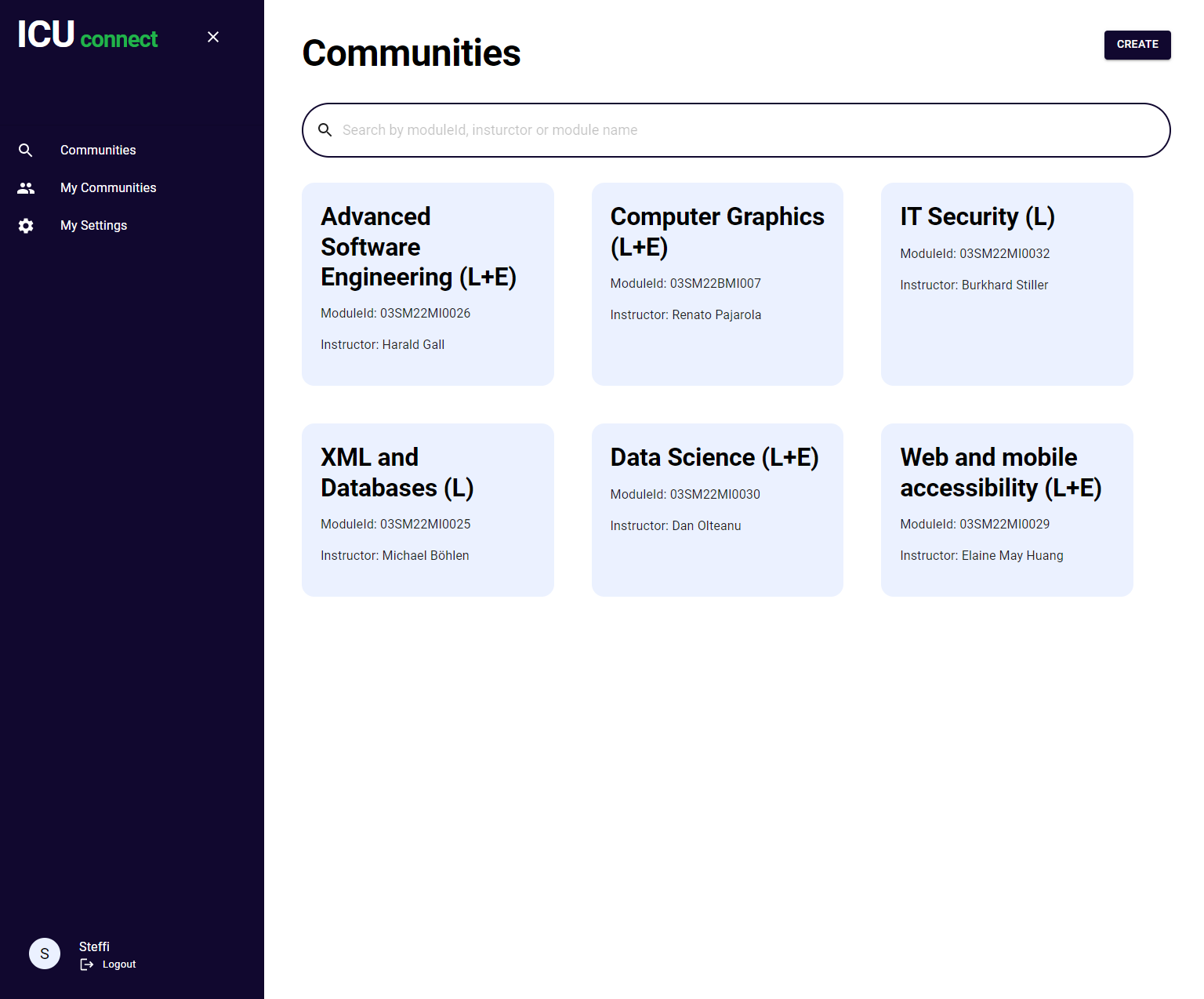Image resolution: width=1204 pixels, height=999 pixels.
Task: Go to My Communities
Action: (x=108, y=187)
